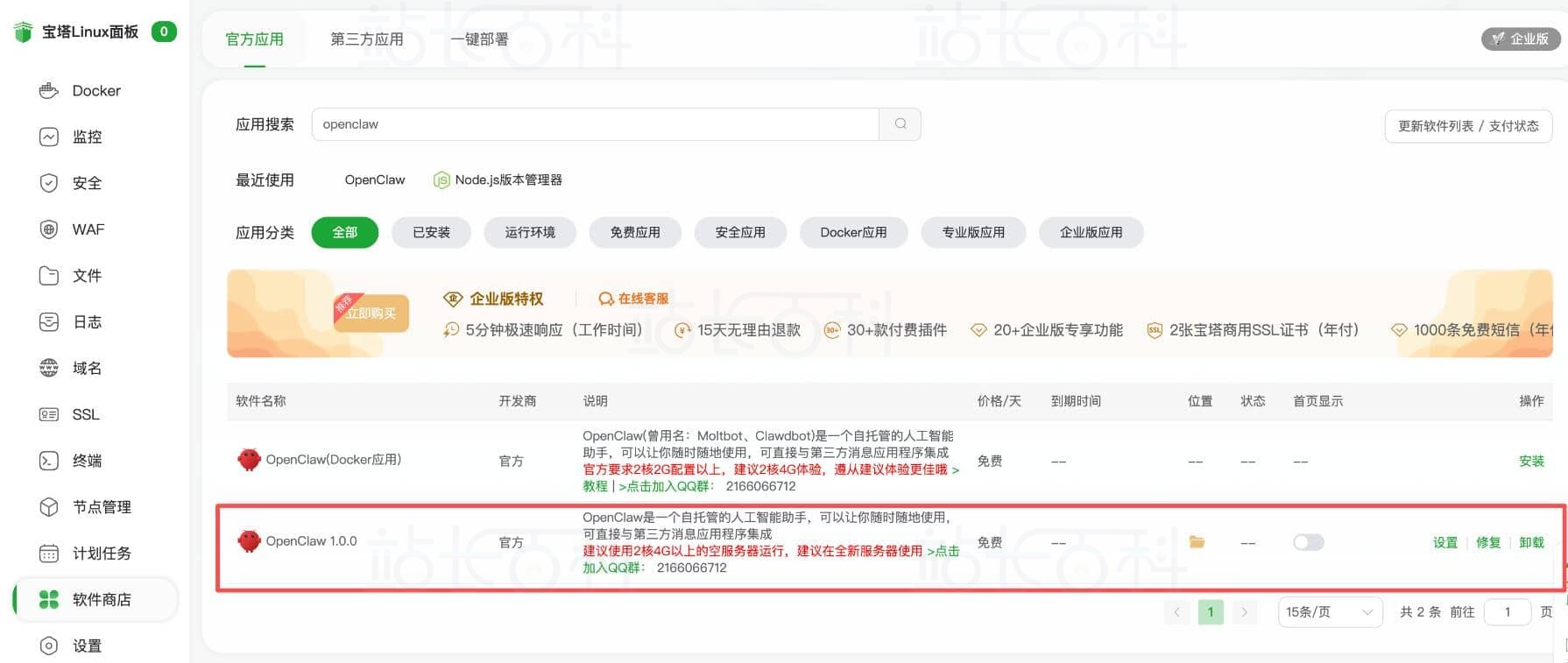The image size is (1568, 663).
Task: Click the OpenClaw 1.0.0 name text
Action: pos(311,541)
